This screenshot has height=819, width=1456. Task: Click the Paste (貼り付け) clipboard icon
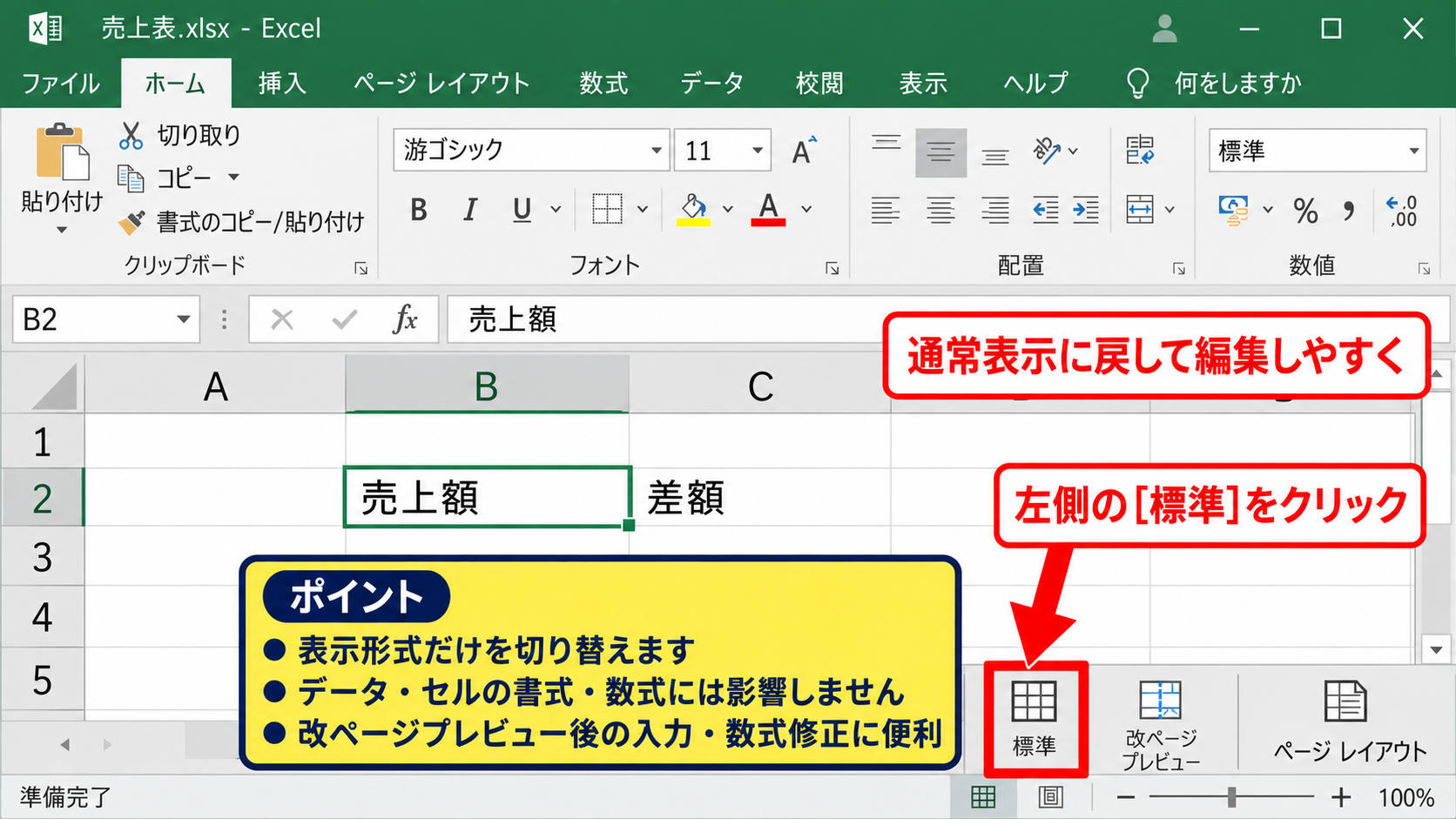point(62,153)
